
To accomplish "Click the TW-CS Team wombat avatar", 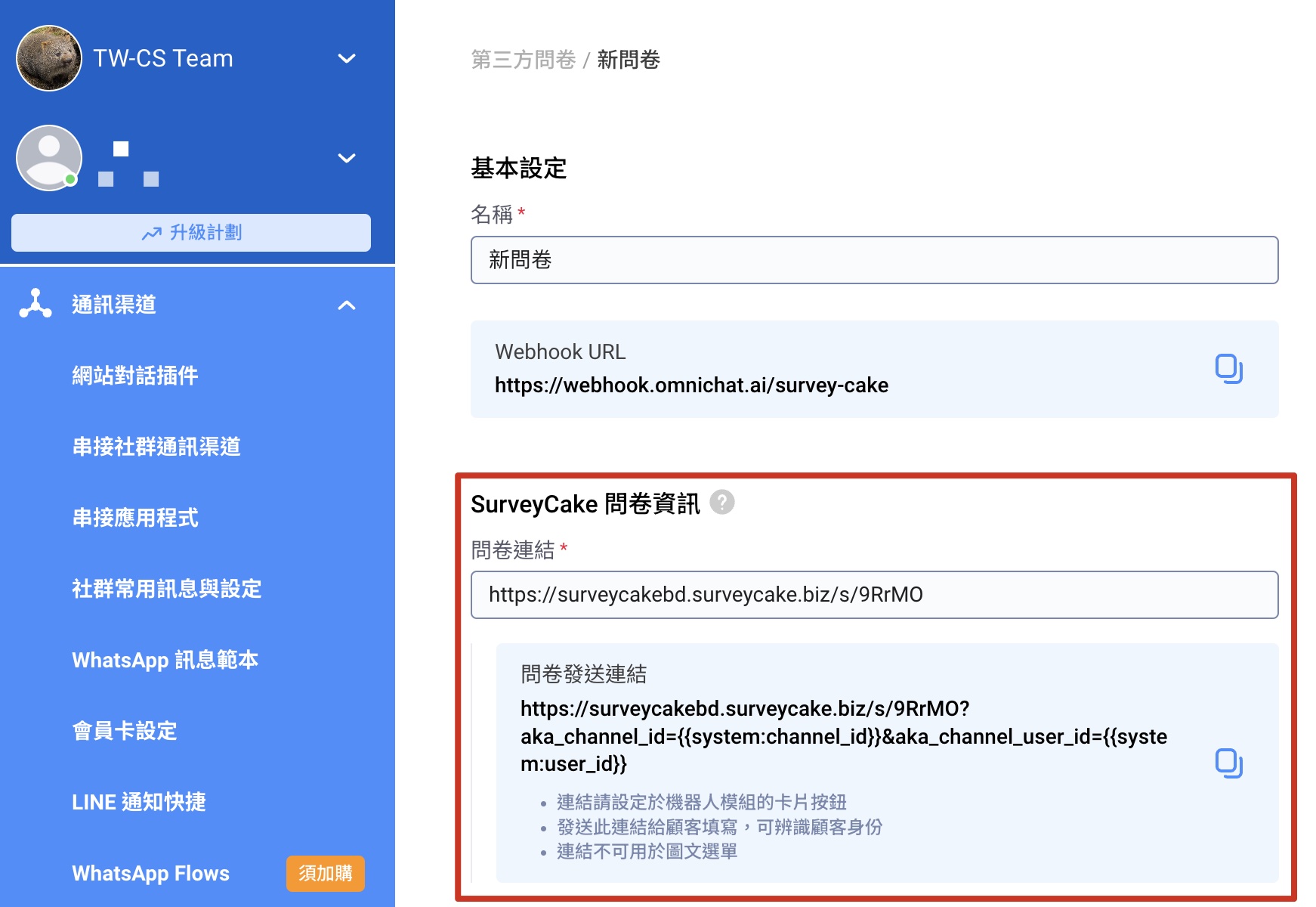I will pyautogui.click(x=49, y=58).
